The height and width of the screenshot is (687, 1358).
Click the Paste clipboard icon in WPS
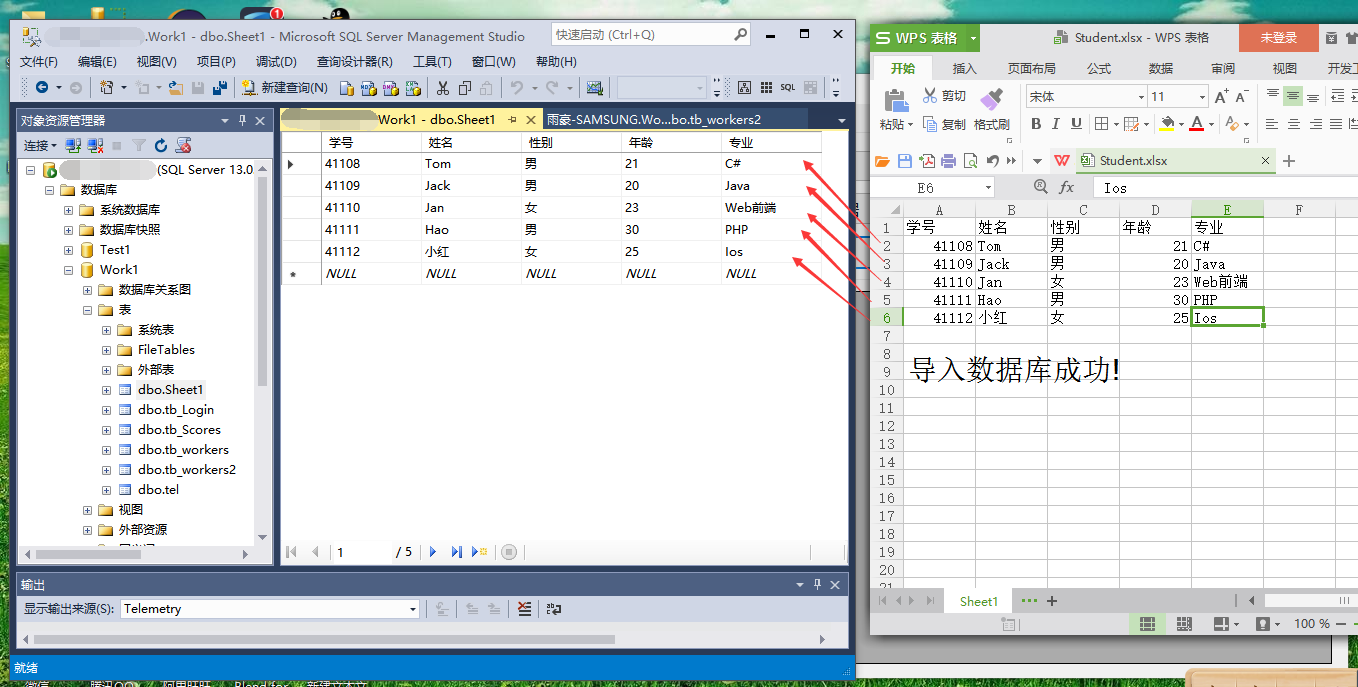tap(895, 100)
